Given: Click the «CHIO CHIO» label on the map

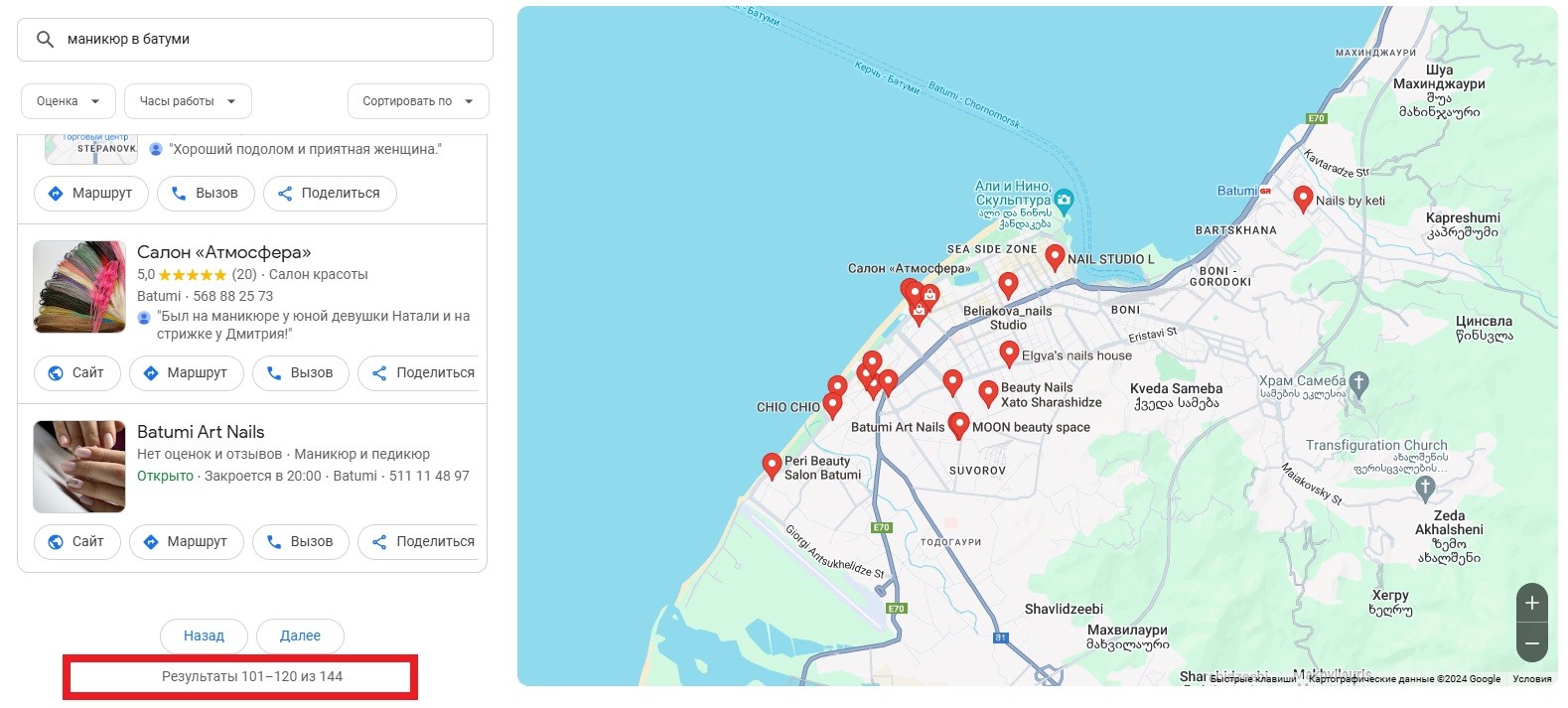Looking at the screenshot, I should (788, 407).
